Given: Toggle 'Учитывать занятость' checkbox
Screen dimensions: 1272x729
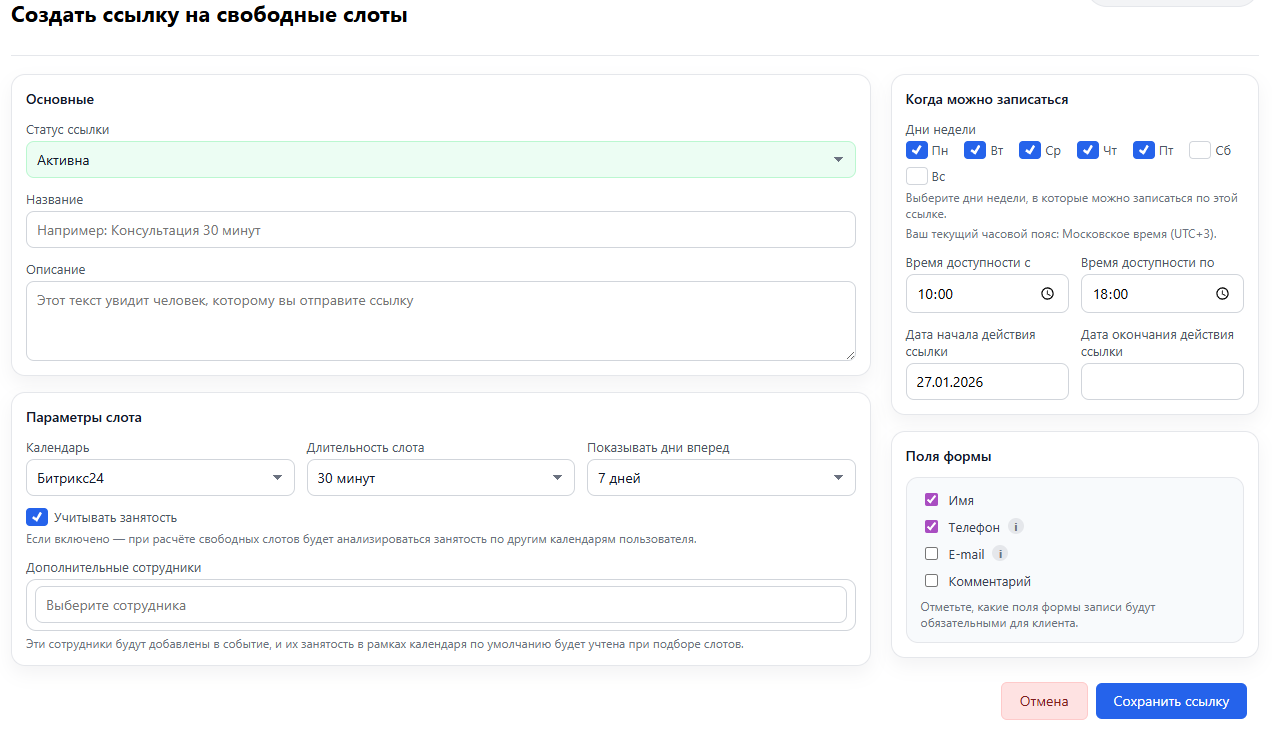Looking at the screenshot, I should pyautogui.click(x=37, y=517).
